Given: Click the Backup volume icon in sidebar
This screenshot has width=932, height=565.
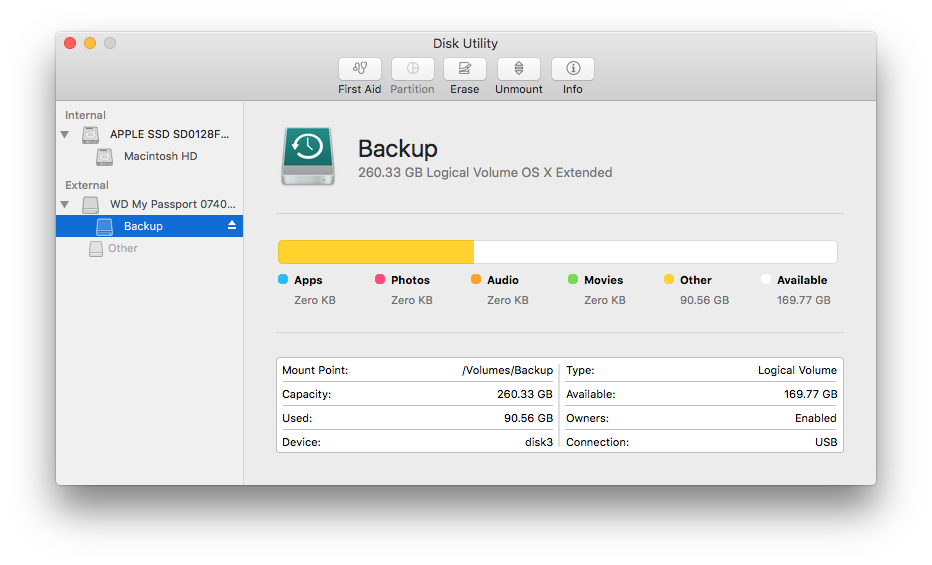Looking at the screenshot, I should pyautogui.click(x=105, y=226).
